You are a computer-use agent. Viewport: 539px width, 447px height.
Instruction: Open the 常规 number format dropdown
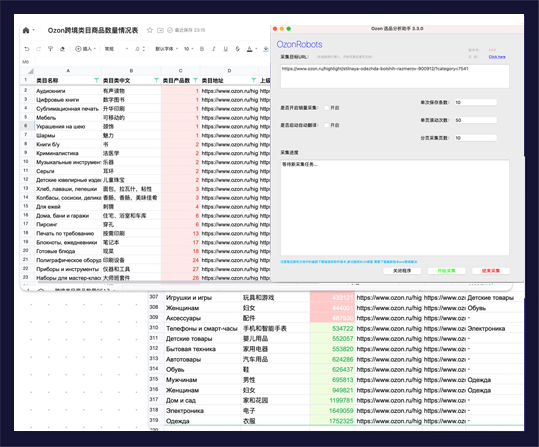click(116, 49)
